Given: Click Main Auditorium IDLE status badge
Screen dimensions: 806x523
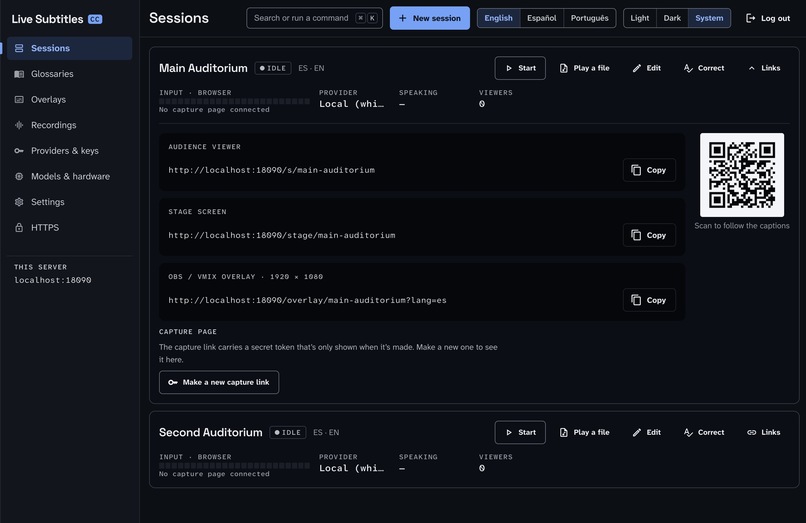Looking at the screenshot, I should (273, 68).
